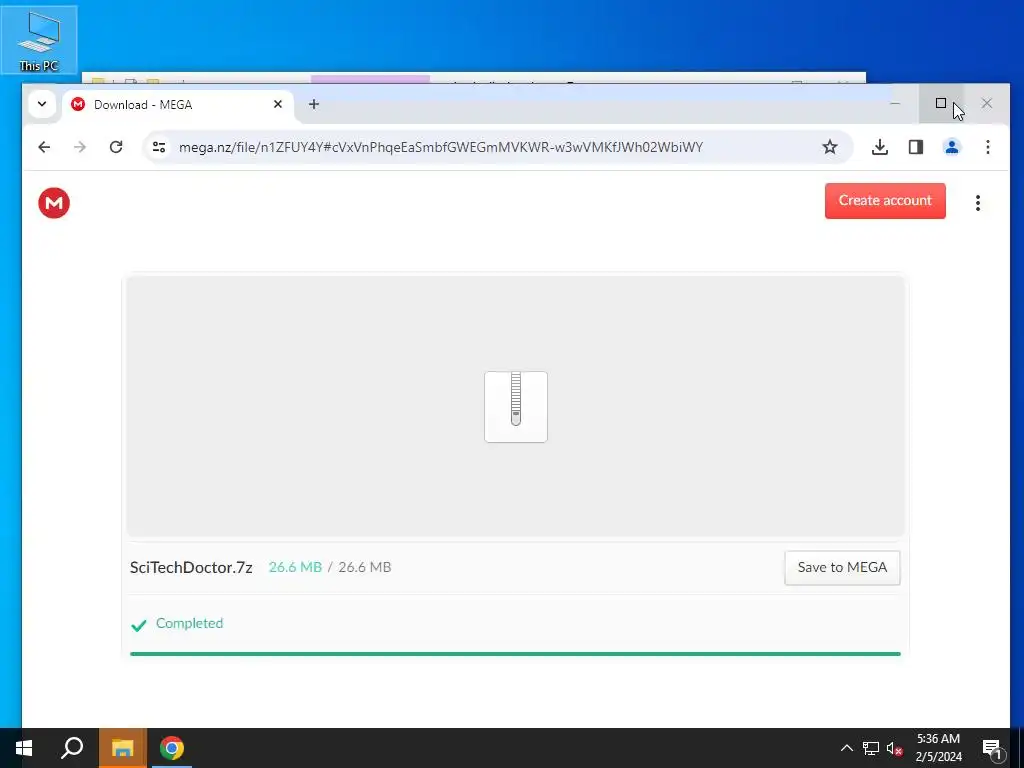The width and height of the screenshot is (1024, 768).
Task: Open the MEGA page three-dot menu
Action: click(978, 203)
